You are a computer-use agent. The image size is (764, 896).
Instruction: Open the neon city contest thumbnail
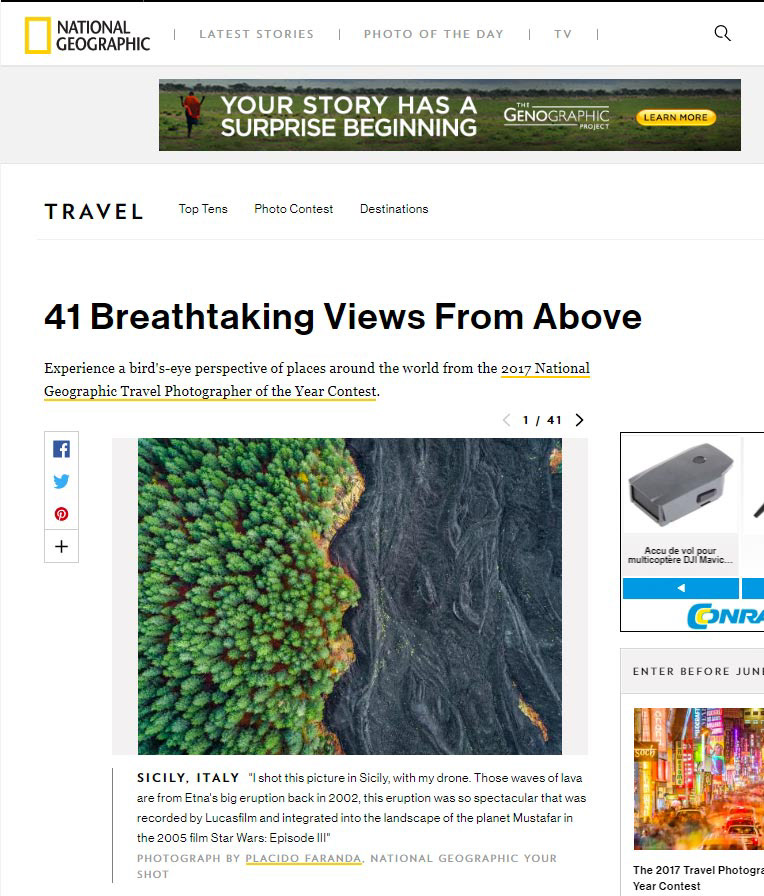point(698,779)
